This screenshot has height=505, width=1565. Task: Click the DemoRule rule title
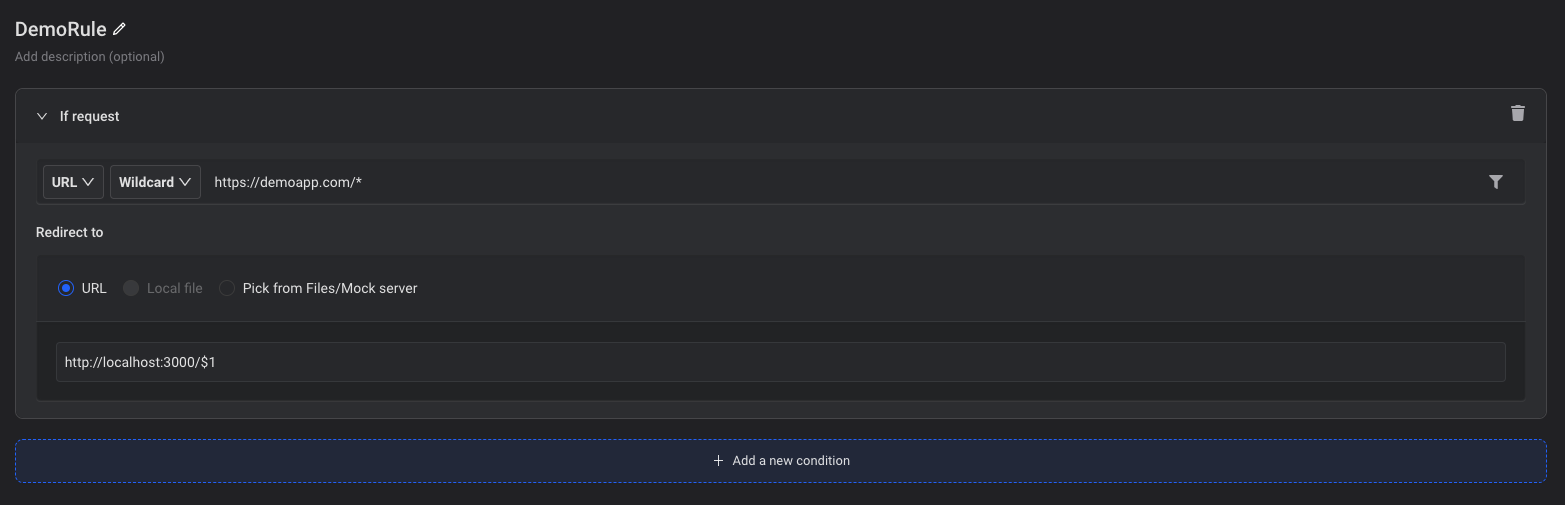pos(60,29)
